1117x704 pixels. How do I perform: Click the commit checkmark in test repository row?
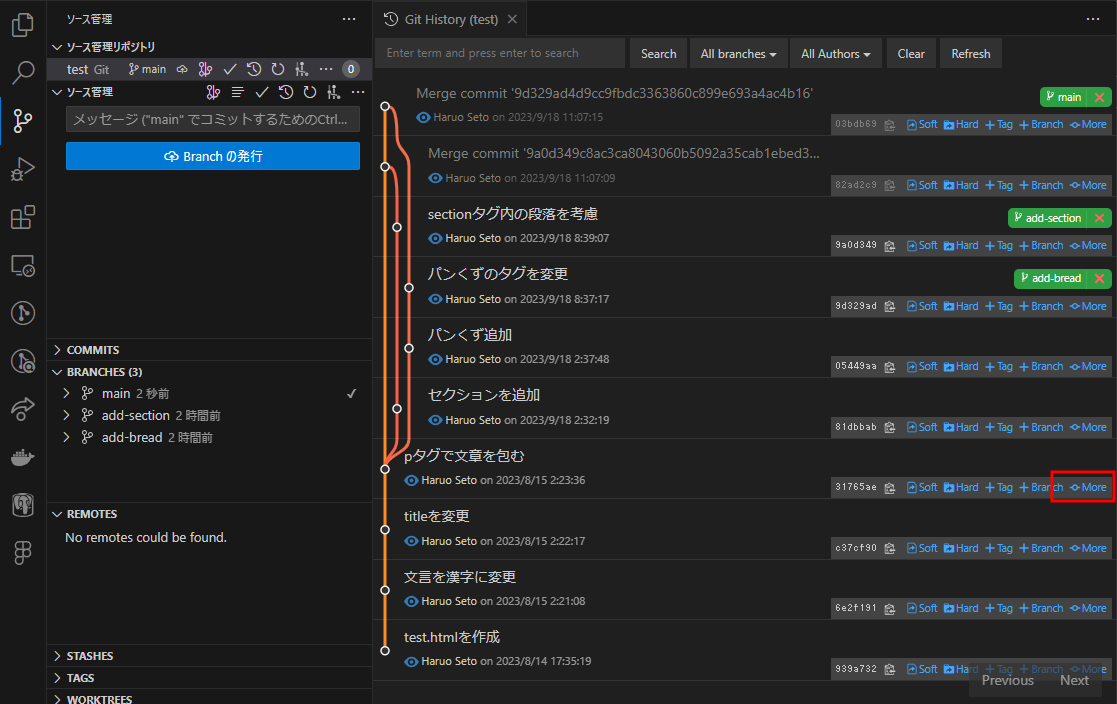point(229,69)
